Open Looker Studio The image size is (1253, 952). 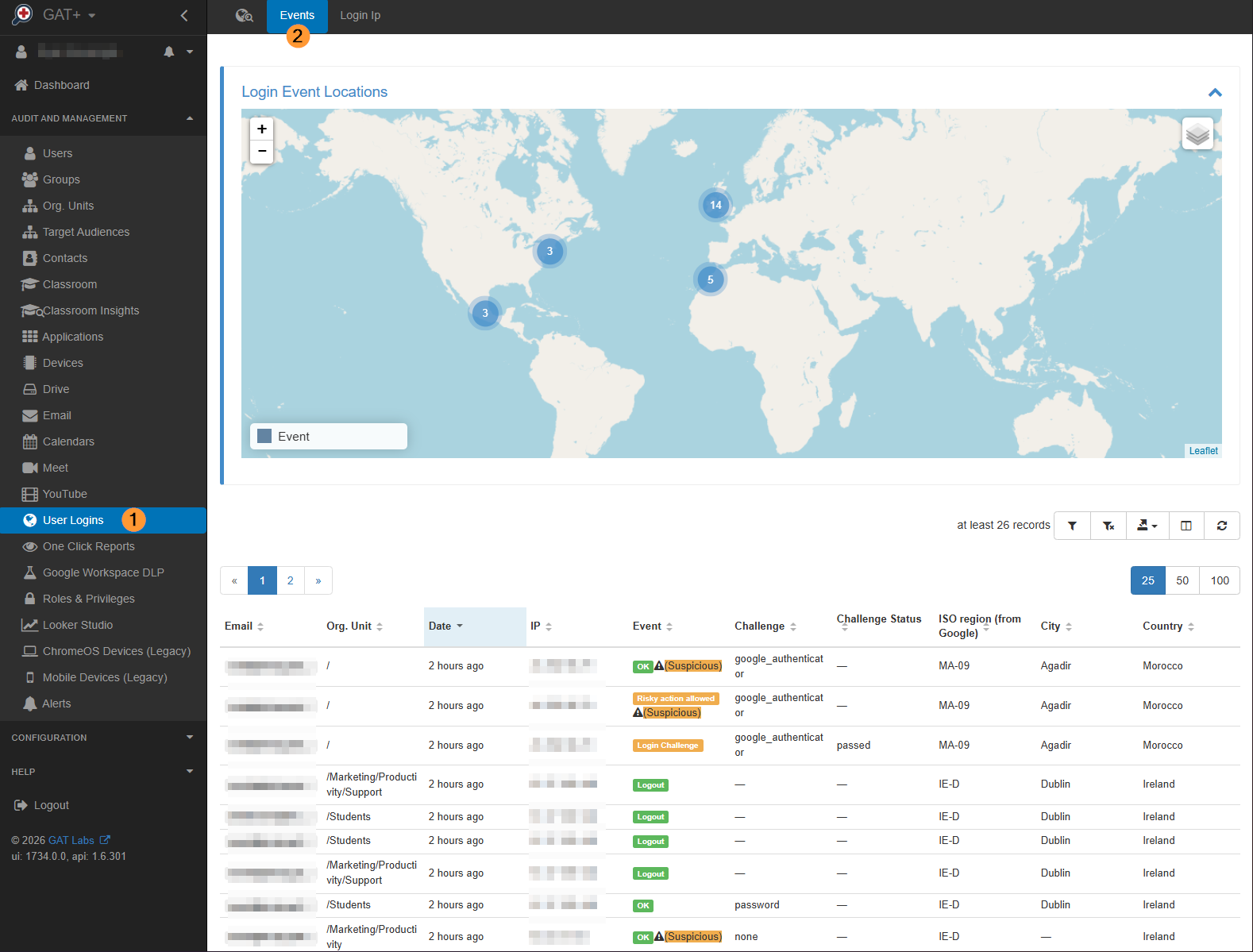77,625
